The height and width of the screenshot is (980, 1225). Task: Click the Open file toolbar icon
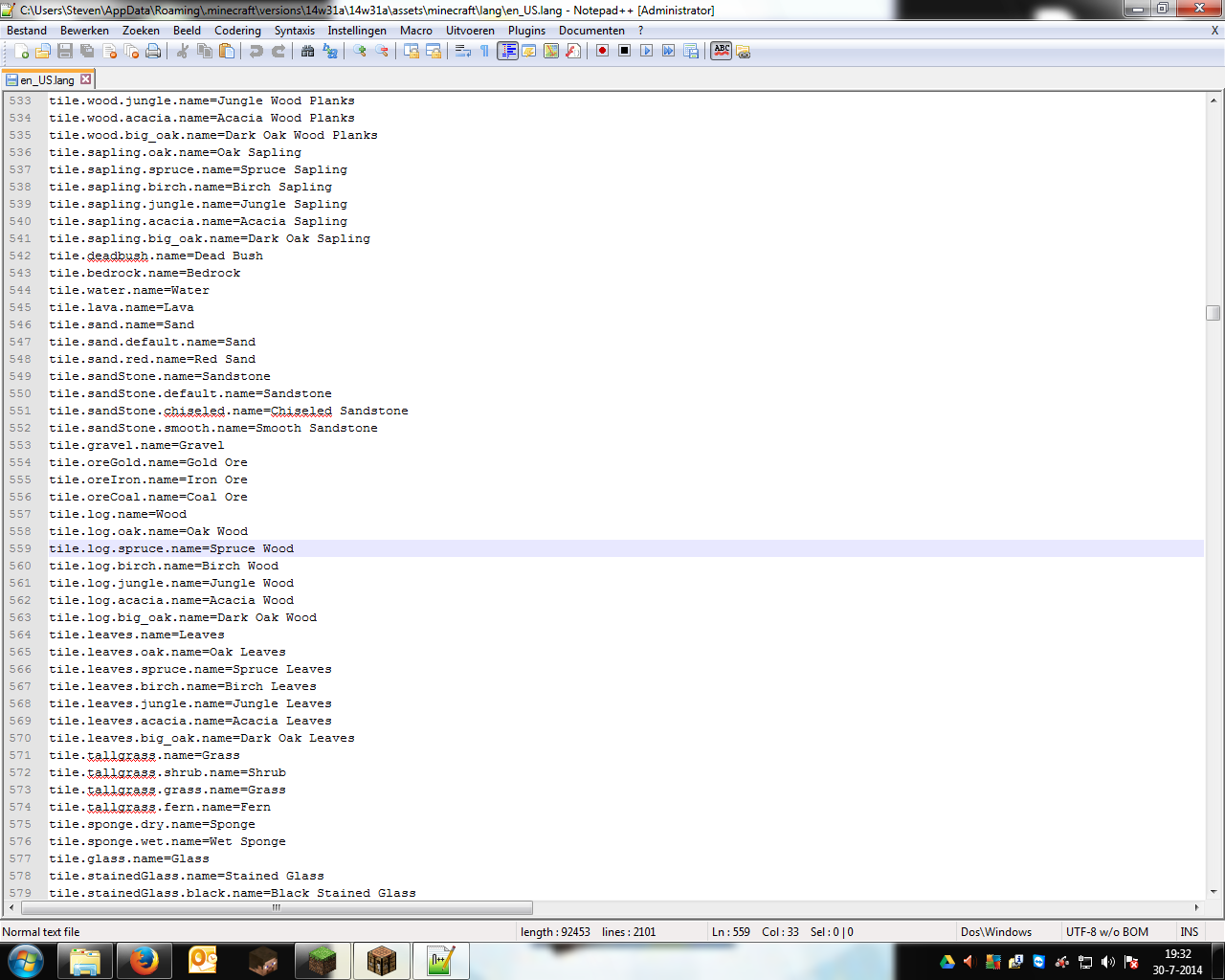pyautogui.click(x=43, y=51)
